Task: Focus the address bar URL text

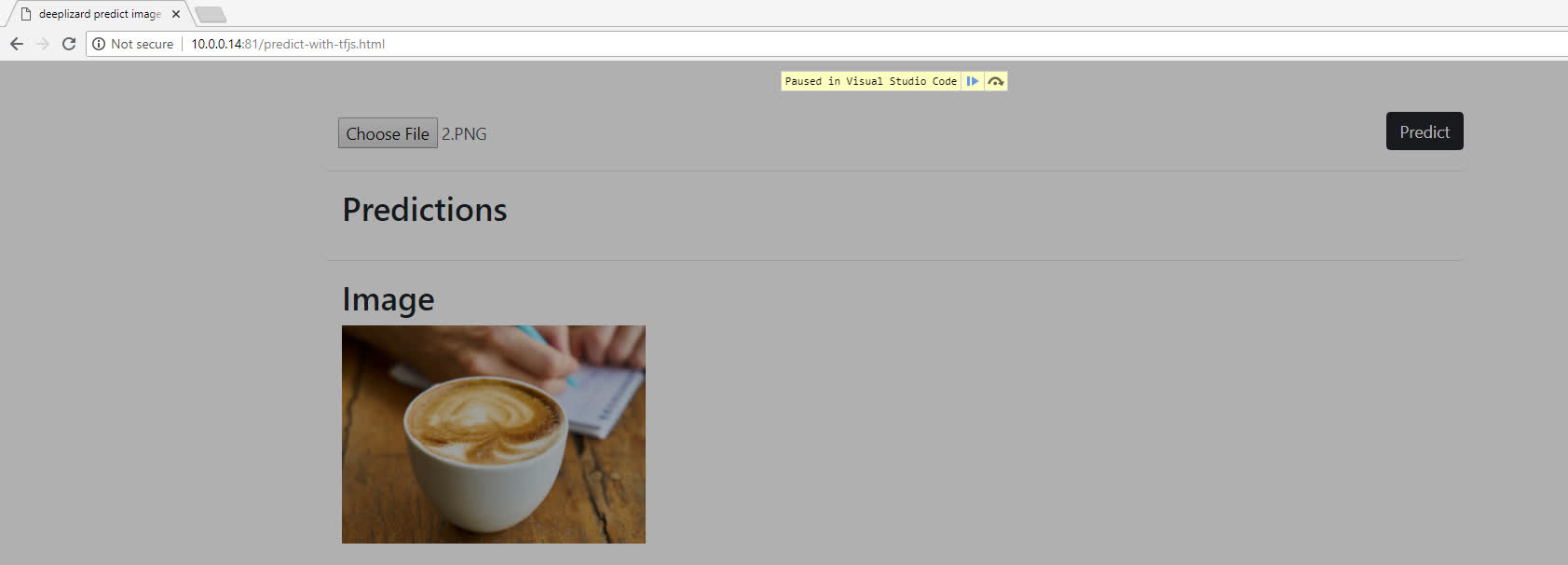Action: (288, 44)
